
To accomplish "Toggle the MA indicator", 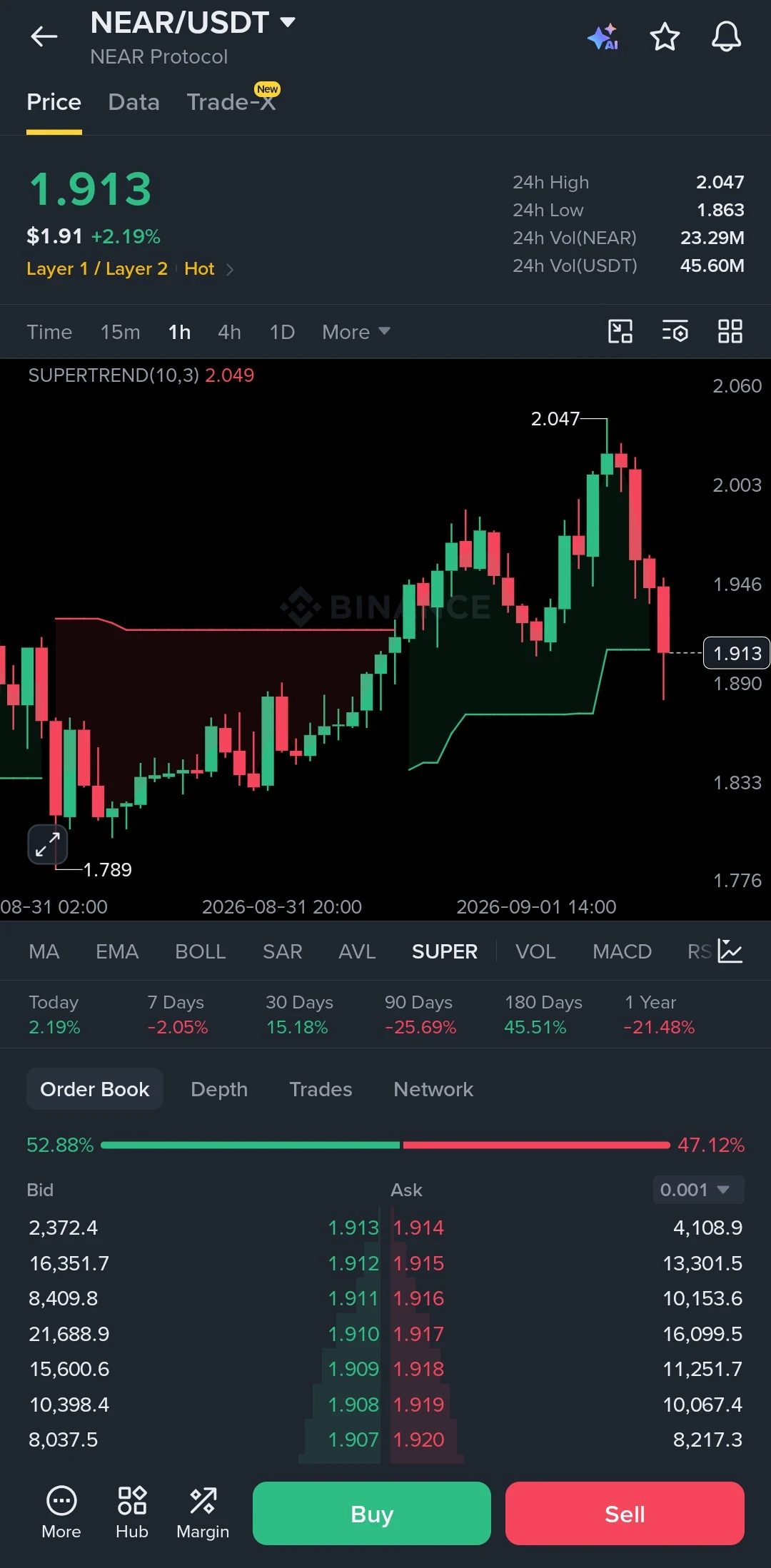I will point(44,951).
